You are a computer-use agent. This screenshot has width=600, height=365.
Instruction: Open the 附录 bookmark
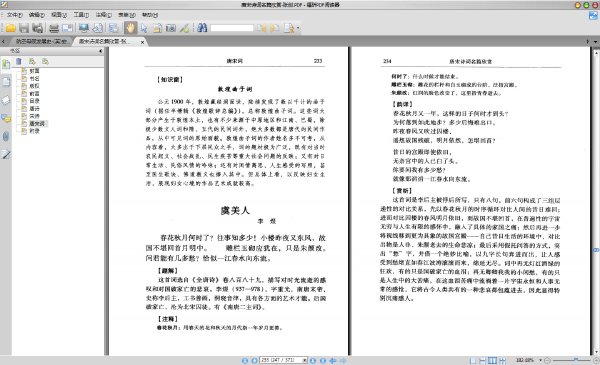(x=34, y=131)
